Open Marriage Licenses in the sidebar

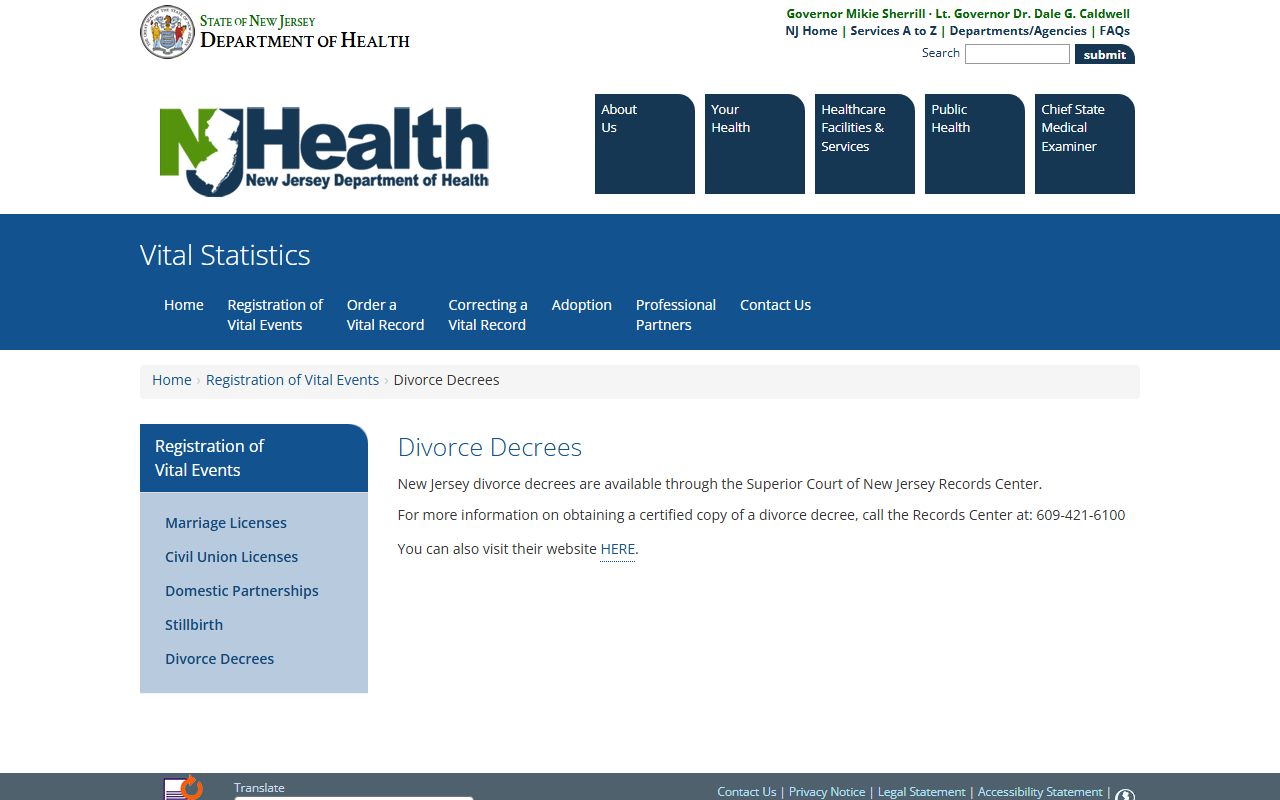point(226,523)
